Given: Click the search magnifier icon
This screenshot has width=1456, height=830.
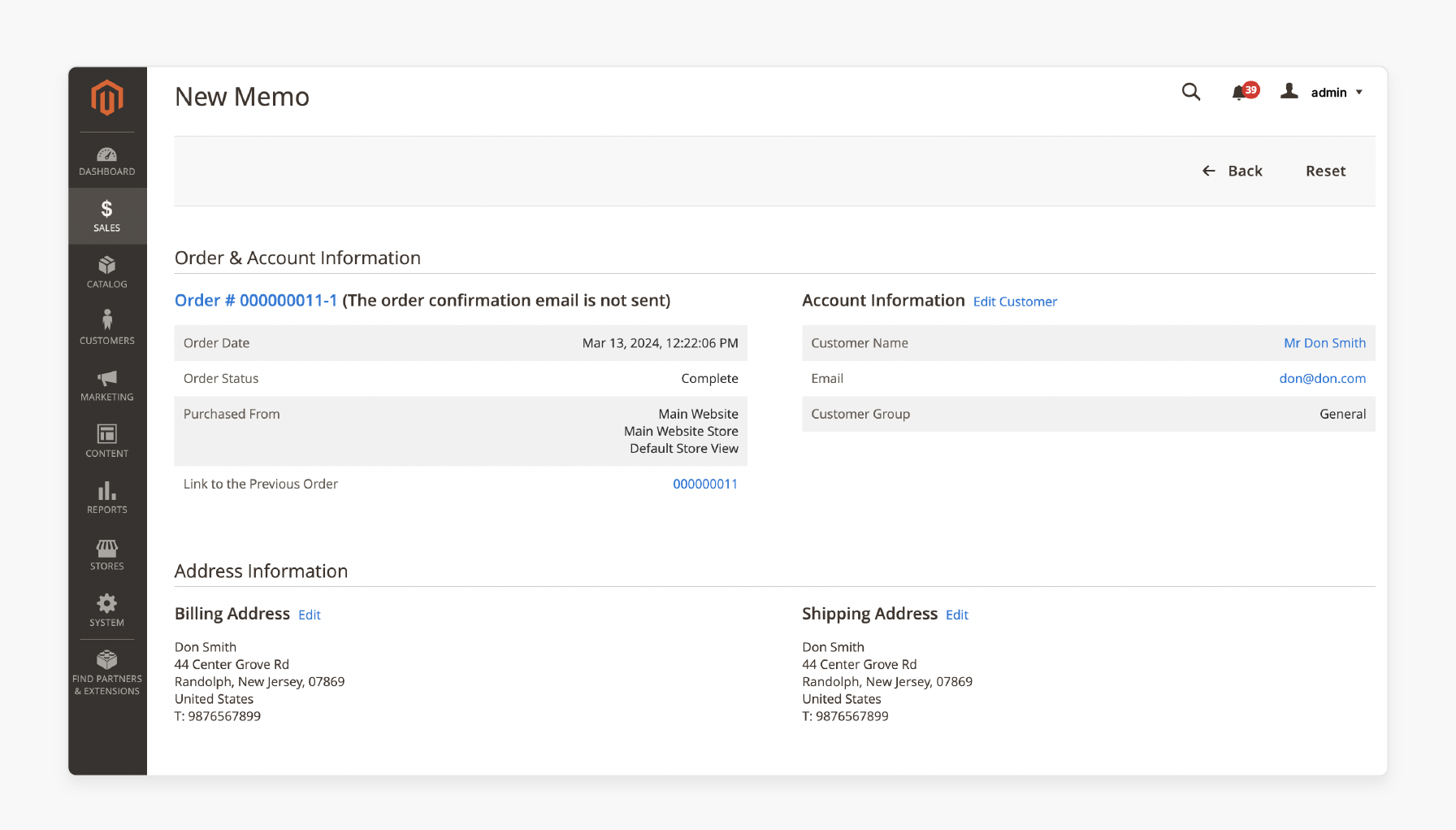Looking at the screenshot, I should tap(1191, 92).
